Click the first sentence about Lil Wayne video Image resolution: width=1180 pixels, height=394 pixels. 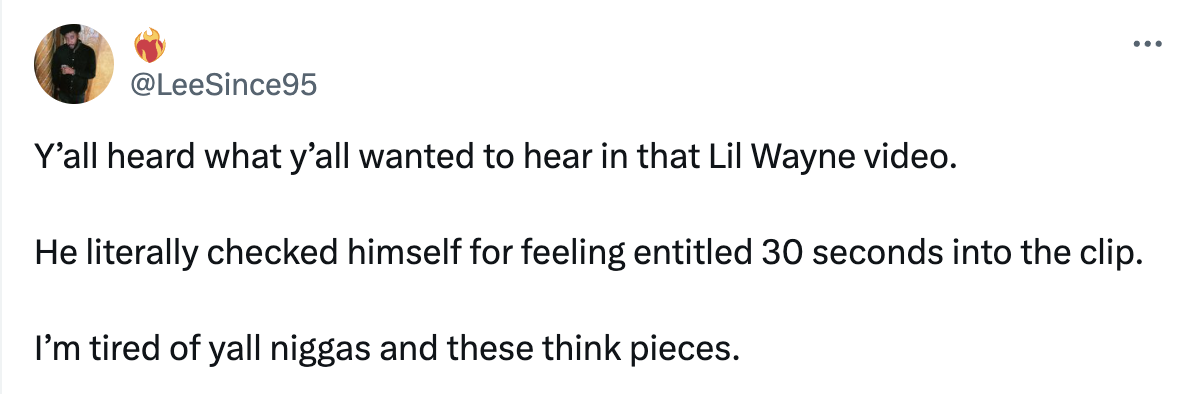pyautogui.click(x=495, y=159)
